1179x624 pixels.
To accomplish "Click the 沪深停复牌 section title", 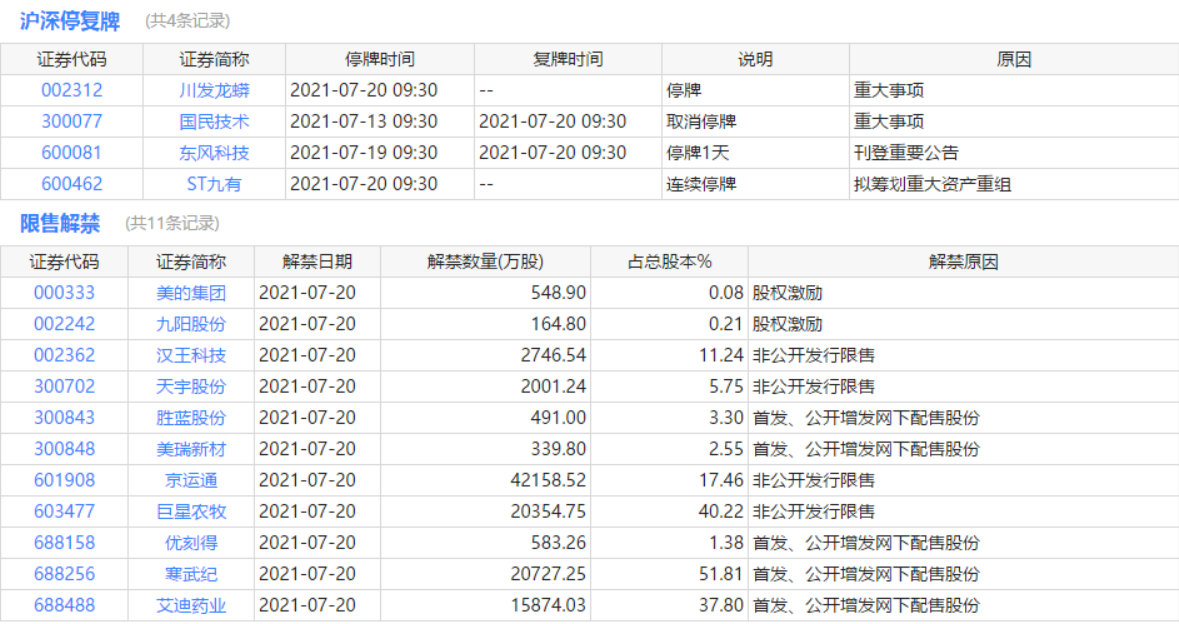I will (x=70, y=20).
